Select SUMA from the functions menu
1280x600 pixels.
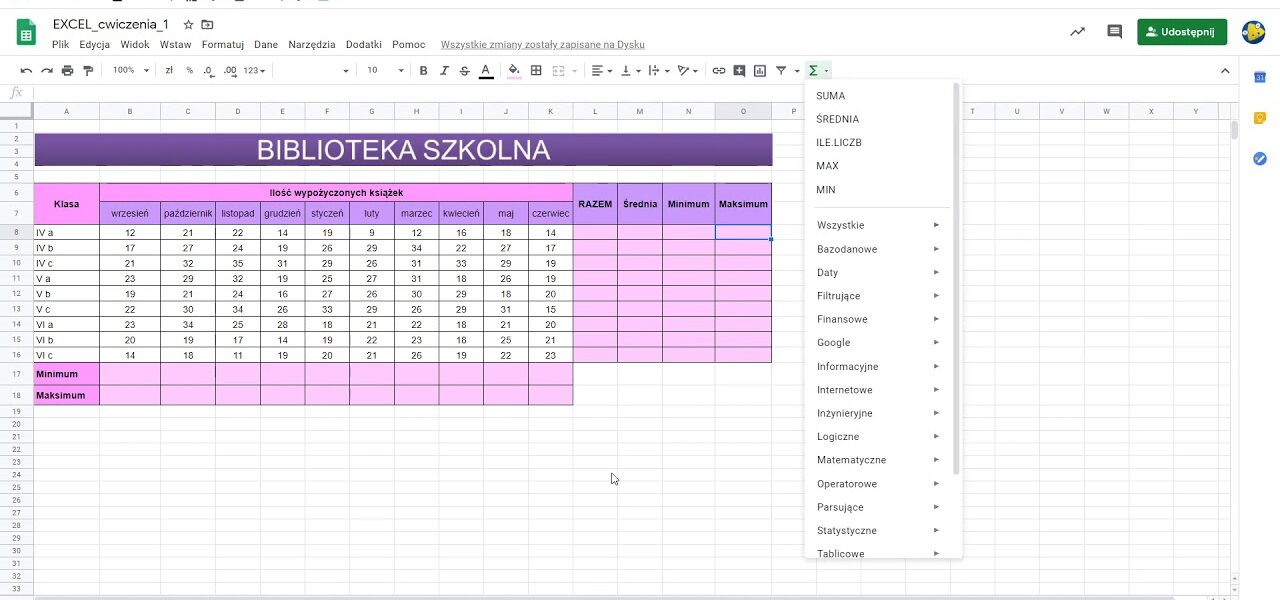[x=831, y=95]
